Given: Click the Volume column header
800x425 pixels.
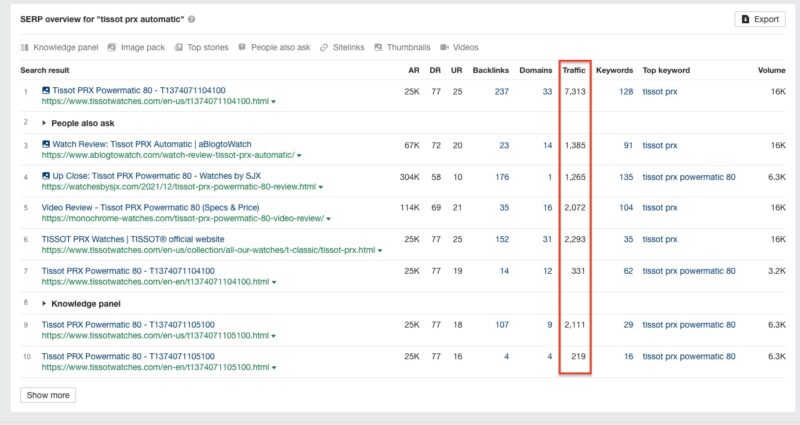Looking at the screenshot, I should (x=771, y=70).
